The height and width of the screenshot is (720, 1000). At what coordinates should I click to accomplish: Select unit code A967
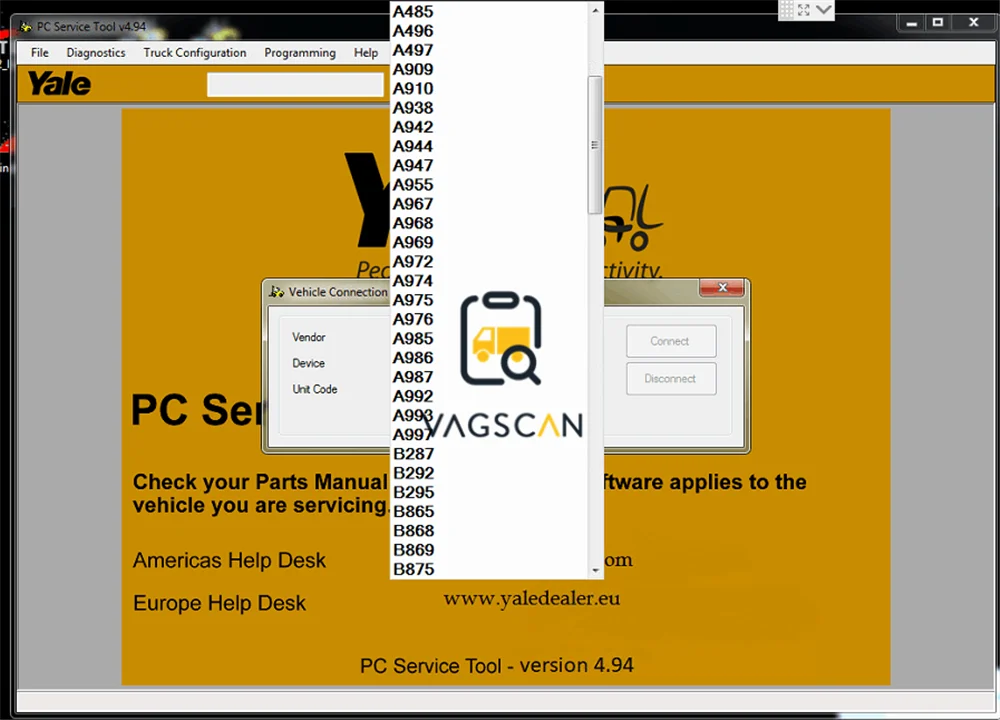point(489,203)
